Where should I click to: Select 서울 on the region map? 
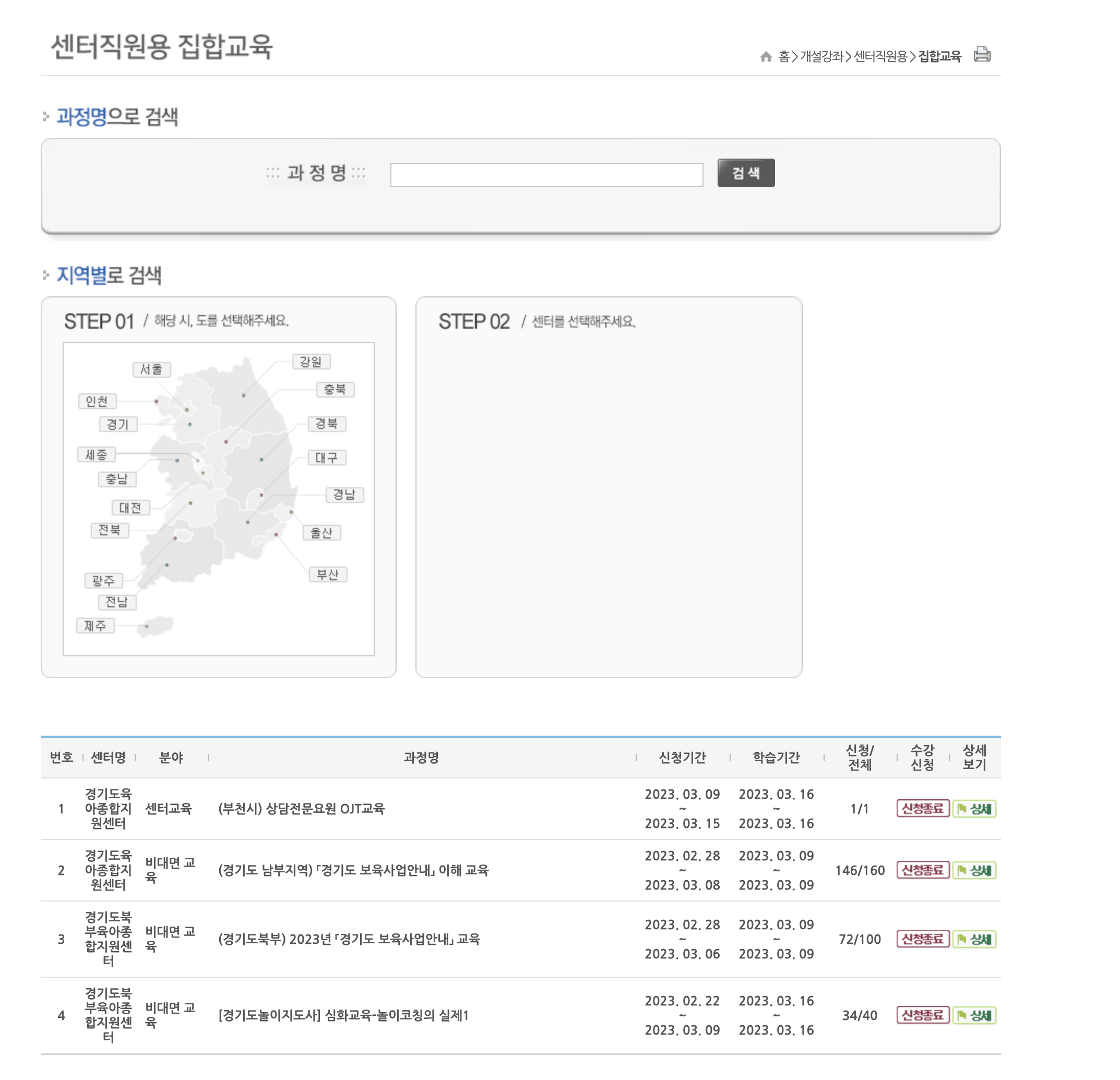[151, 370]
